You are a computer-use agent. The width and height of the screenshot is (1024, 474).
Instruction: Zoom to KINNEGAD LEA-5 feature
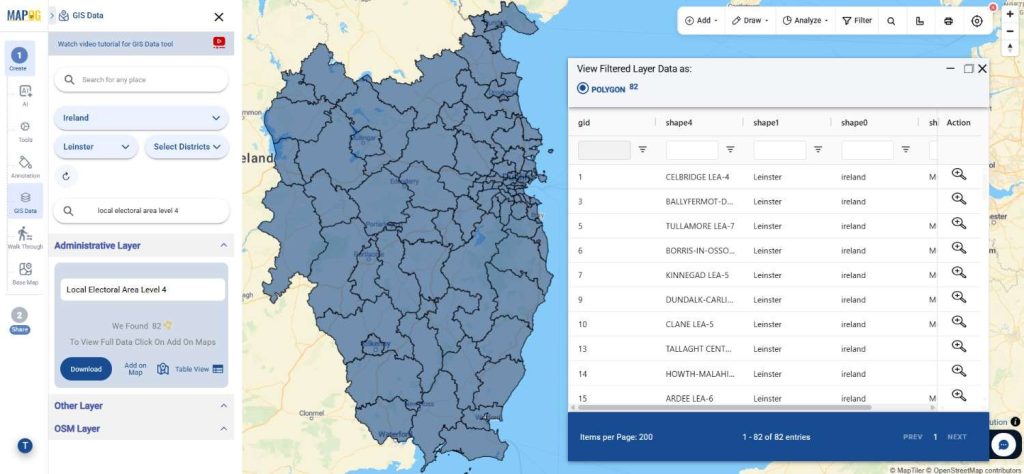[958, 272]
